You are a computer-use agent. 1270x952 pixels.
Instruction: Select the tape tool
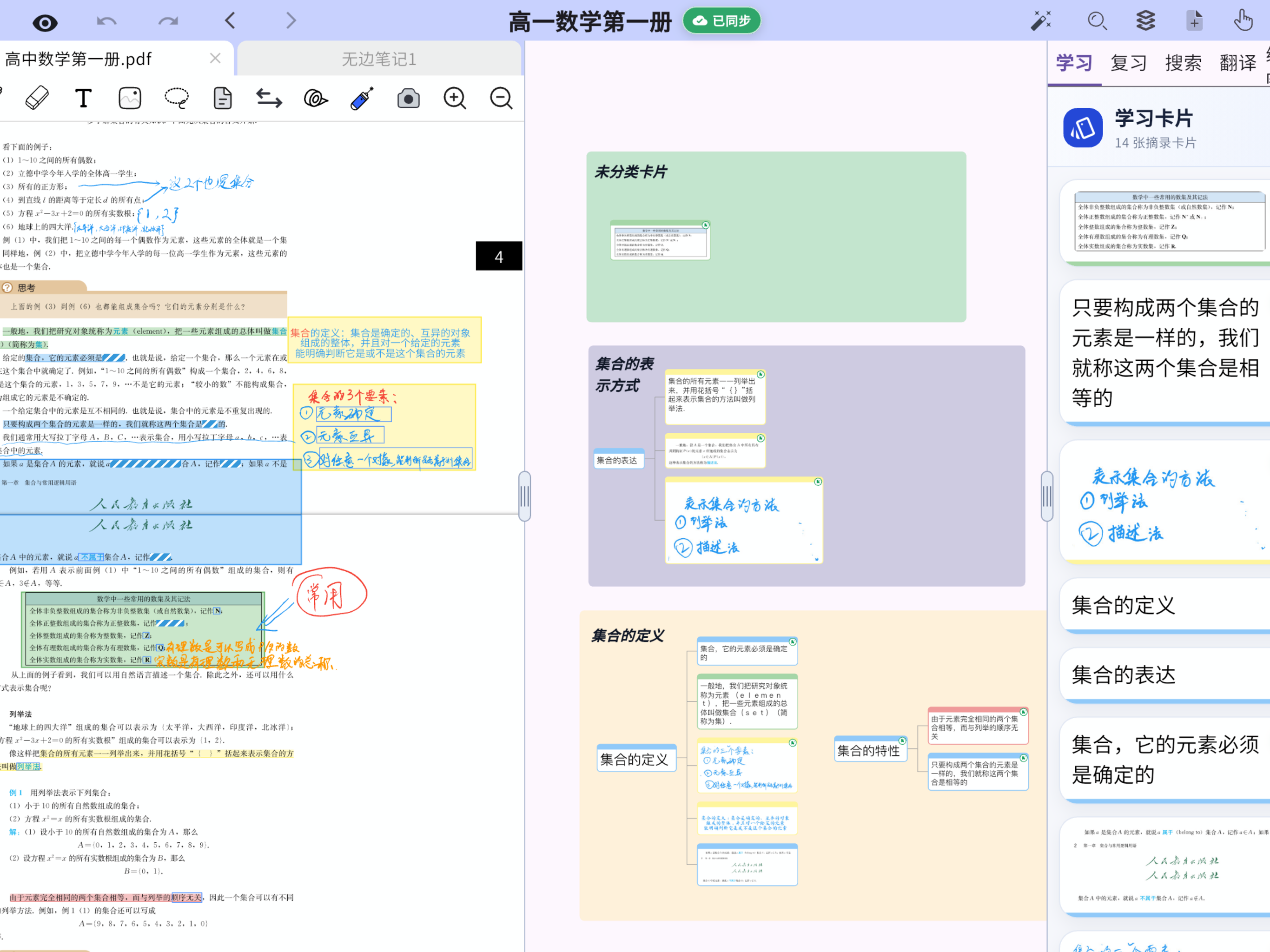click(315, 99)
